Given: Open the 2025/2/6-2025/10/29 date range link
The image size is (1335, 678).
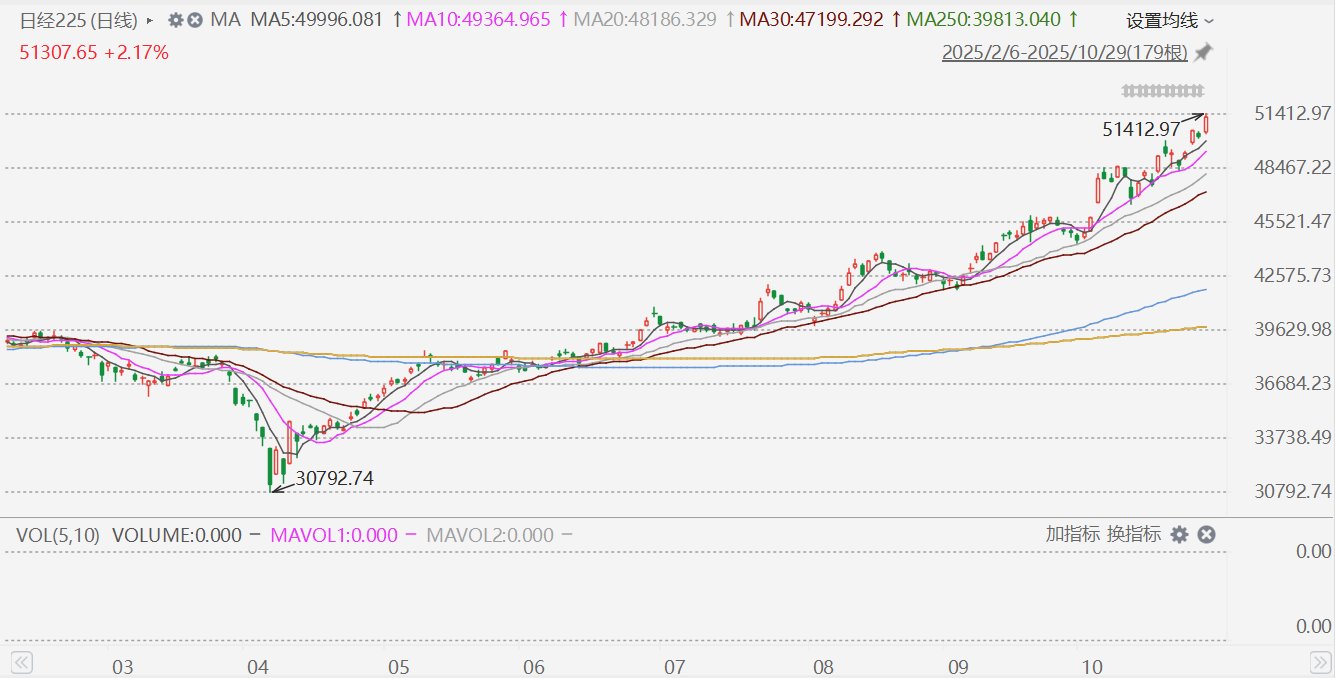Looking at the screenshot, I should click(1064, 53).
